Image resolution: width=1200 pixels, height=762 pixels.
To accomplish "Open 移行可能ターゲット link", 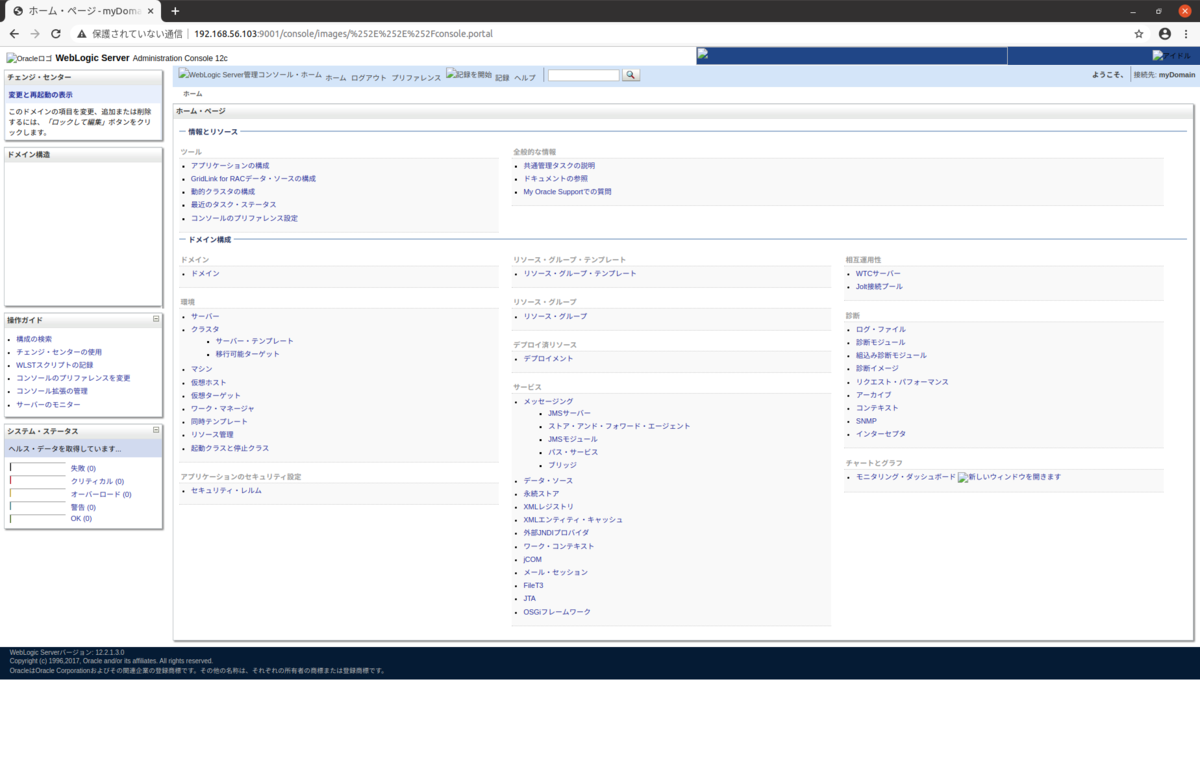I will tap(248, 354).
